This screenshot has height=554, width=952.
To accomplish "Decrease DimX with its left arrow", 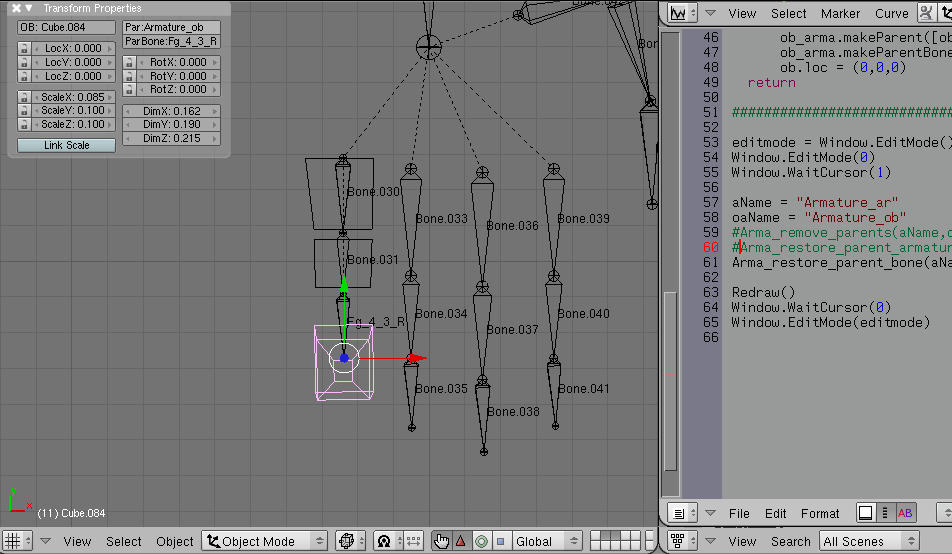I will [128, 111].
